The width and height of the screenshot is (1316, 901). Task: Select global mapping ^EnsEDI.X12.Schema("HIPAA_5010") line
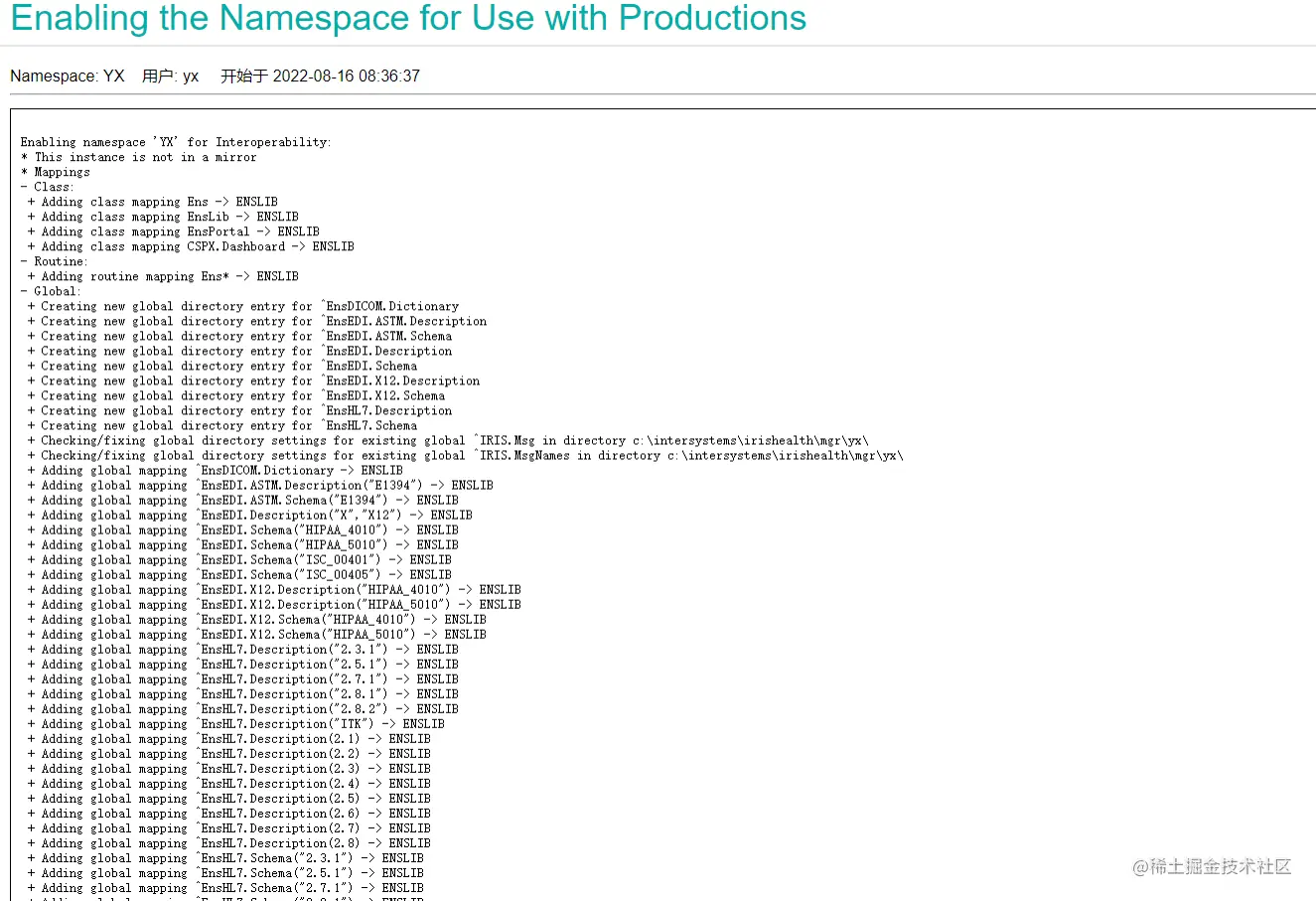point(257,634)
